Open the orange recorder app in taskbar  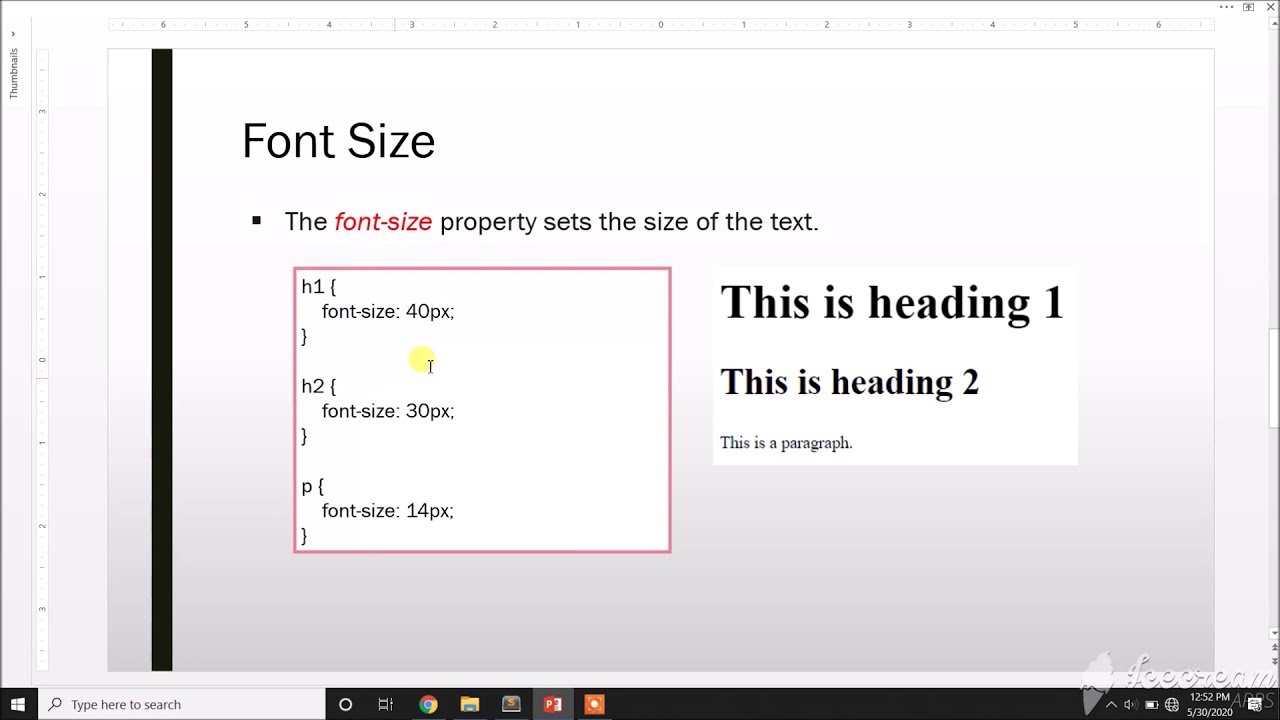[594, 704]
